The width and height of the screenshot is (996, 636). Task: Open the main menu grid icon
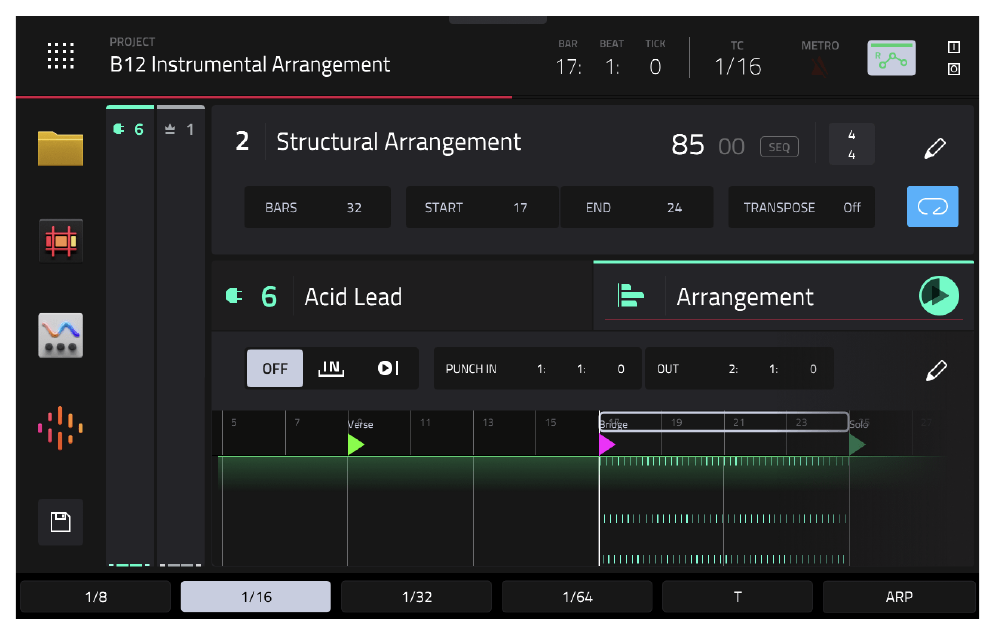point(61,56)
